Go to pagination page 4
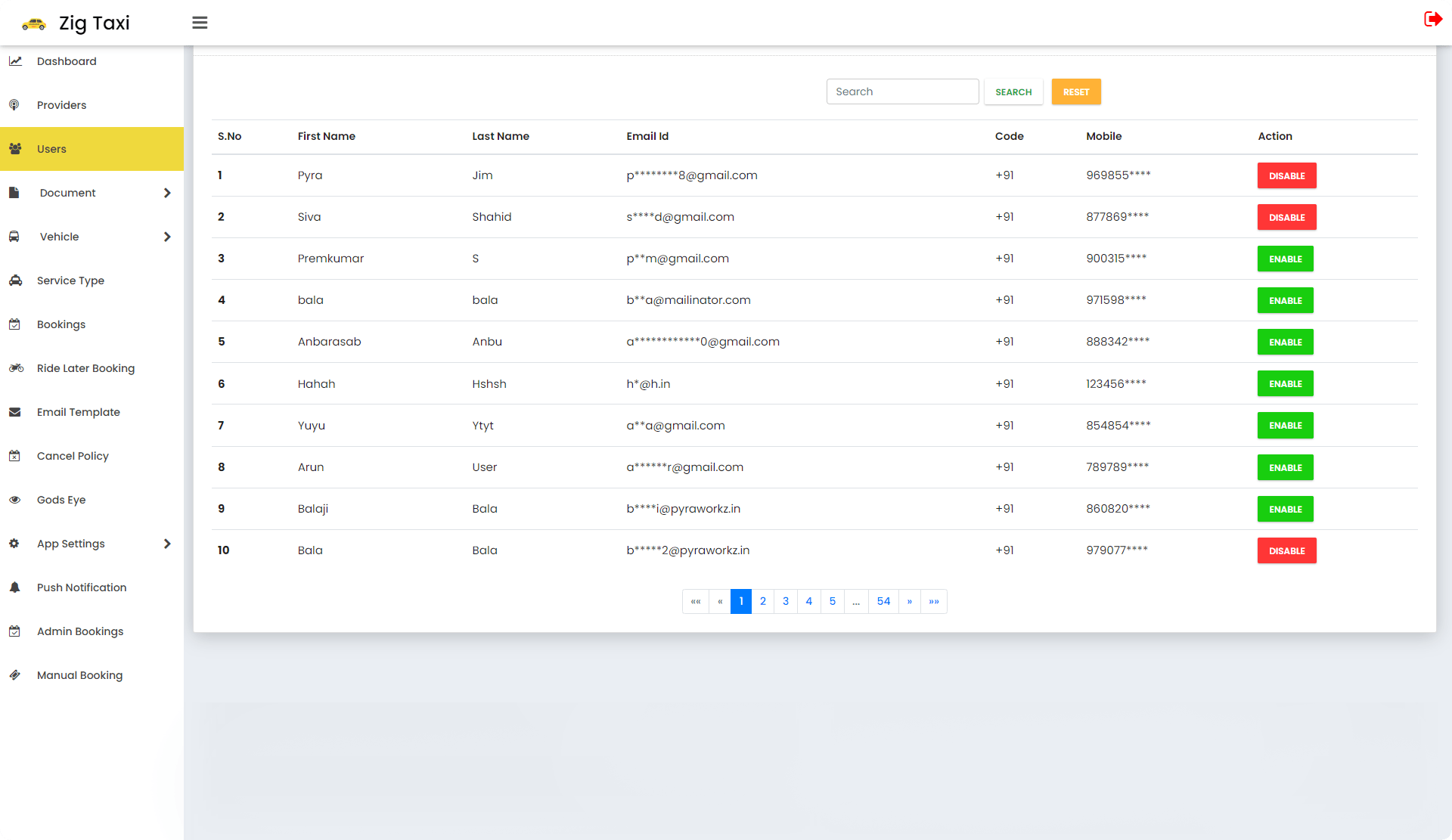This screenshot has width=1452, height=840. click(x=809, y=601)
